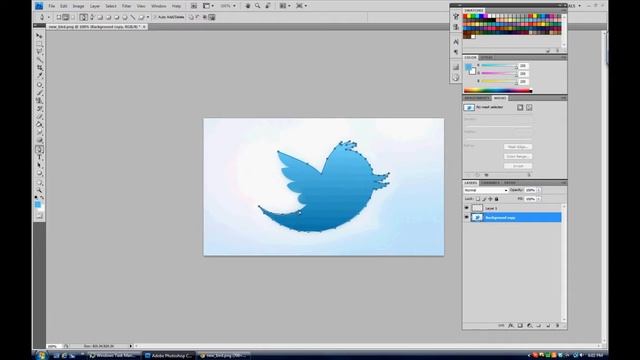Select the Pen tool in toolbox
This screenshot has height=360, width=640.
[39, 150]
